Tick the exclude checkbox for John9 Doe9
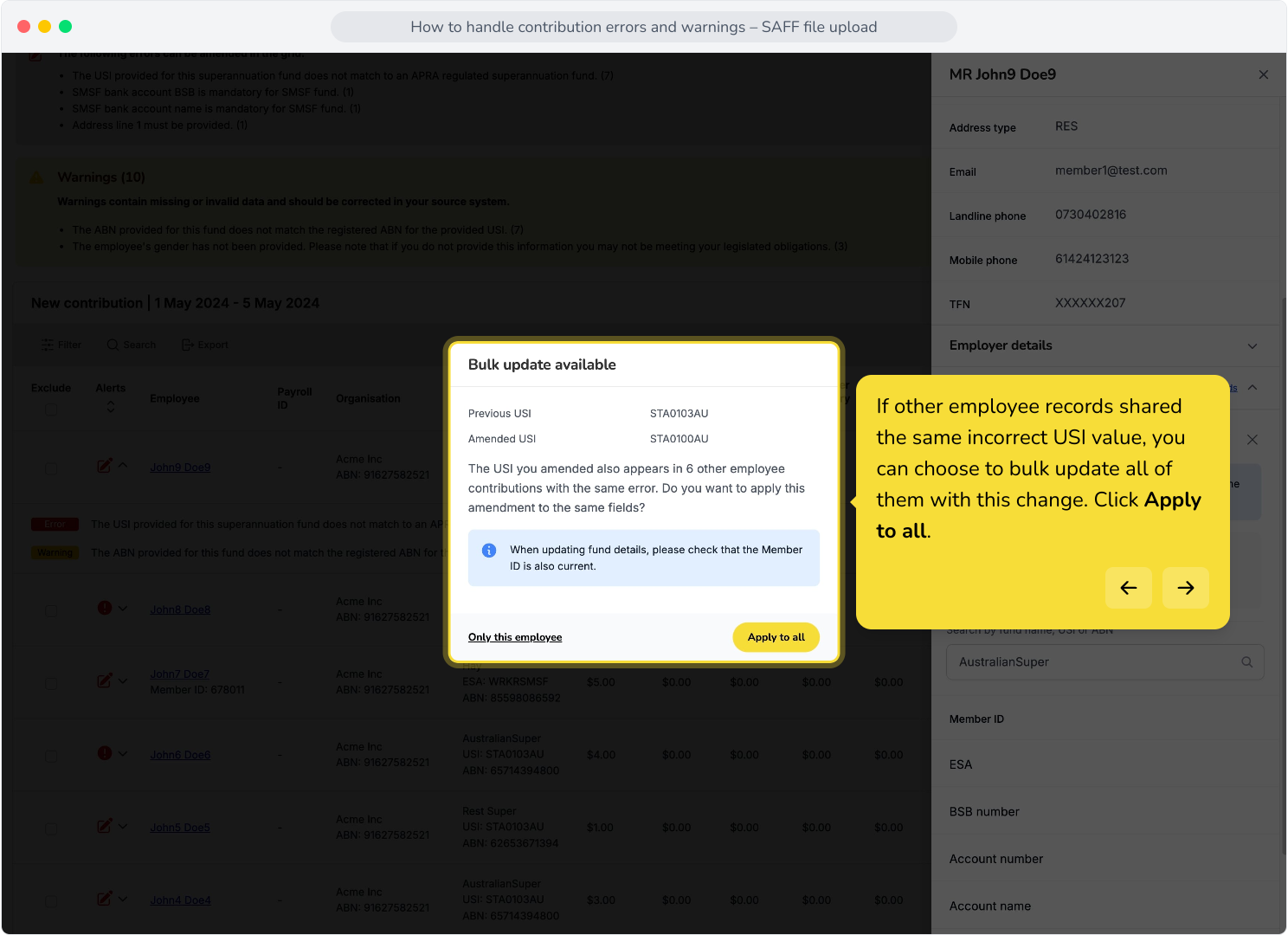 51,467
